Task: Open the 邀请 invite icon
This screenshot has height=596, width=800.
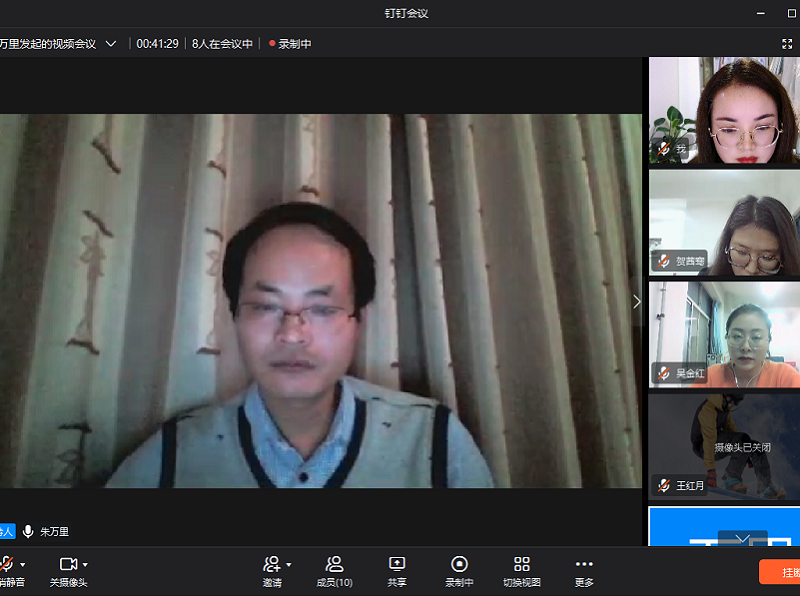Action: pos(271,564)
